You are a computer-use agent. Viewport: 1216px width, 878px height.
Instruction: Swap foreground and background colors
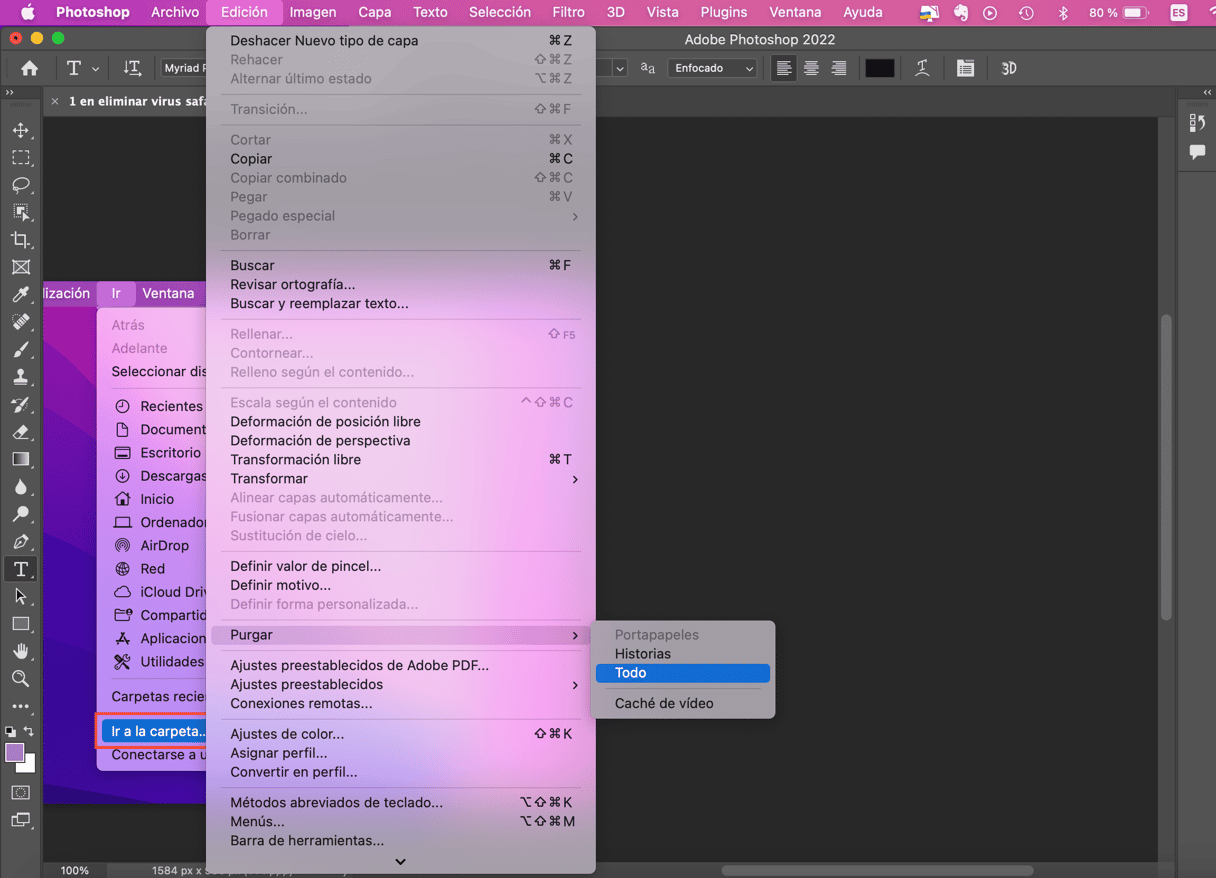pyautogui.click(x=29, y=732)
